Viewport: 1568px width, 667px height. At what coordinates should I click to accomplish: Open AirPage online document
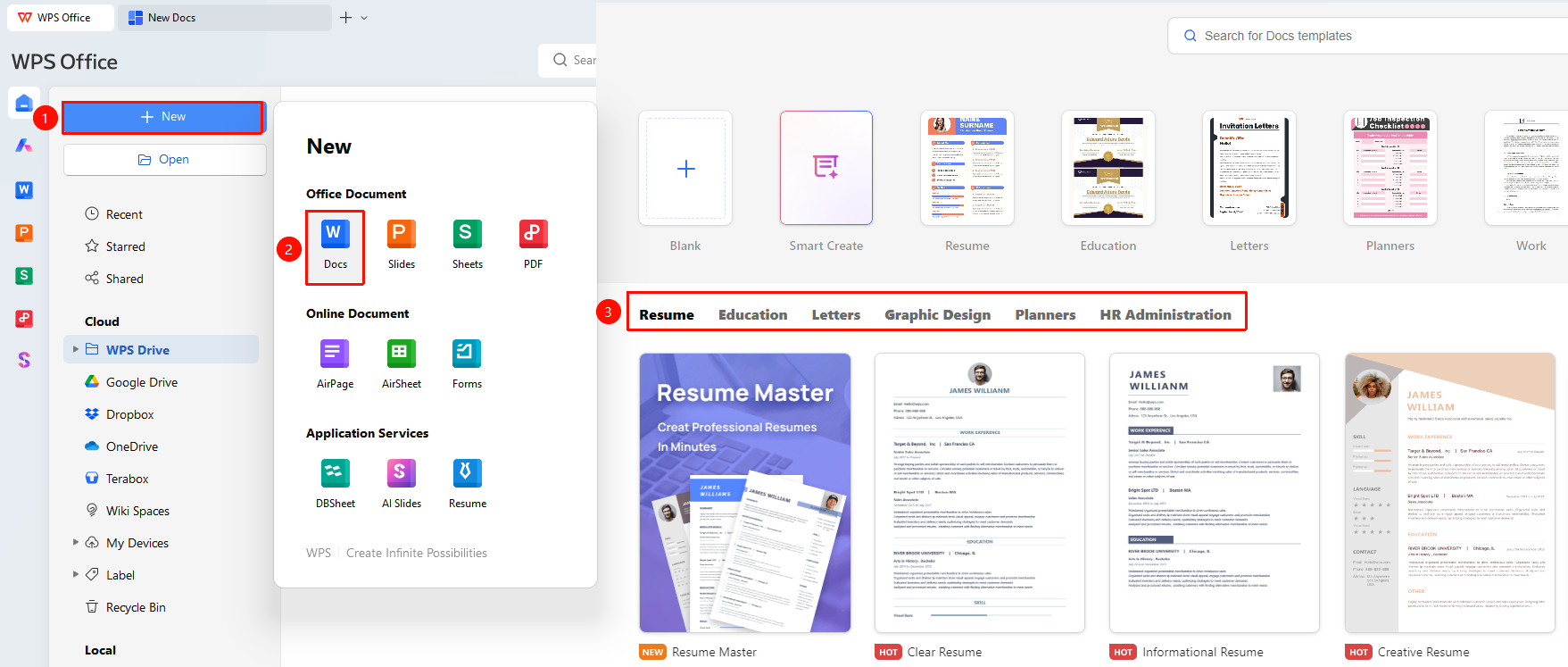335,354
